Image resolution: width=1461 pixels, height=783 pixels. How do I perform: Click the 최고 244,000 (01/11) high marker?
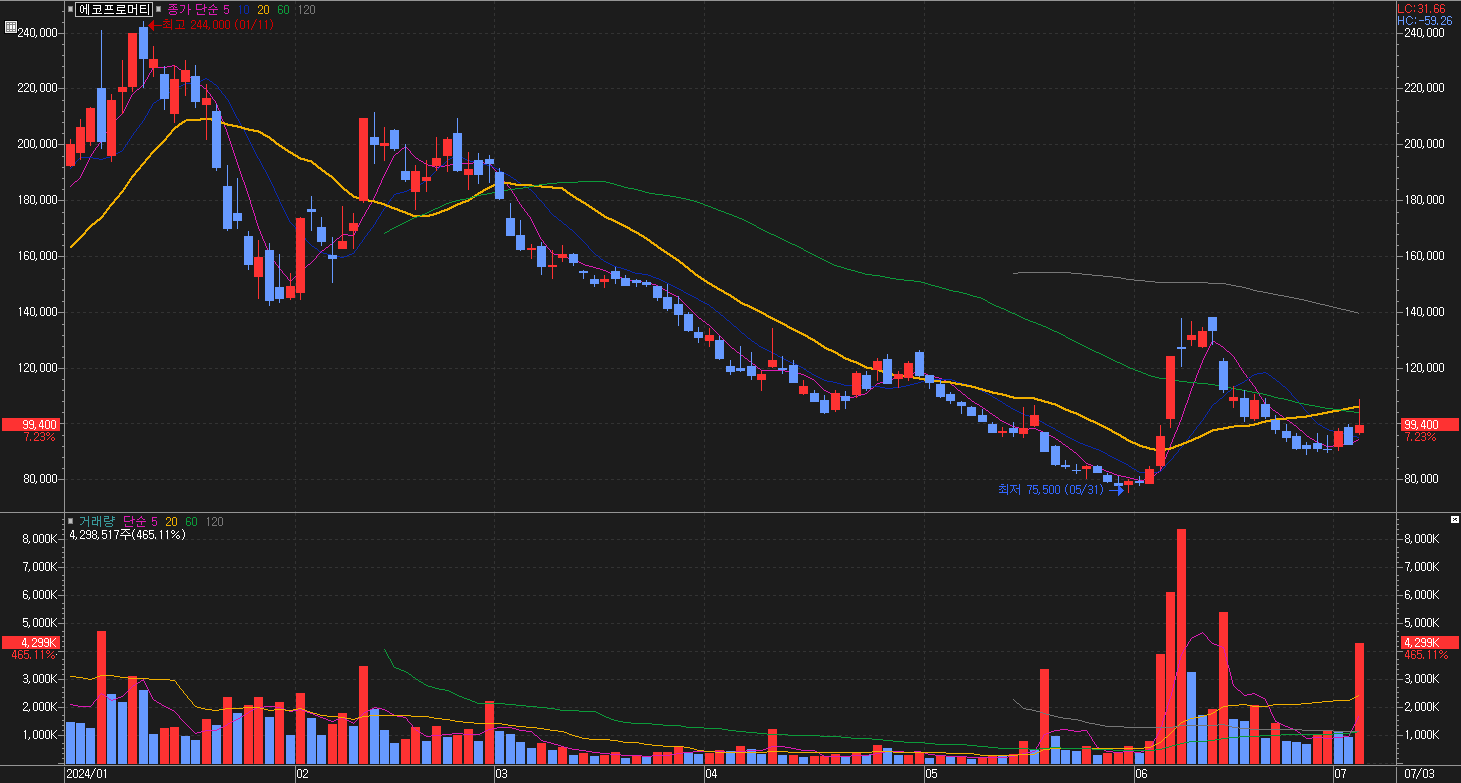click(x=211, y=24)
